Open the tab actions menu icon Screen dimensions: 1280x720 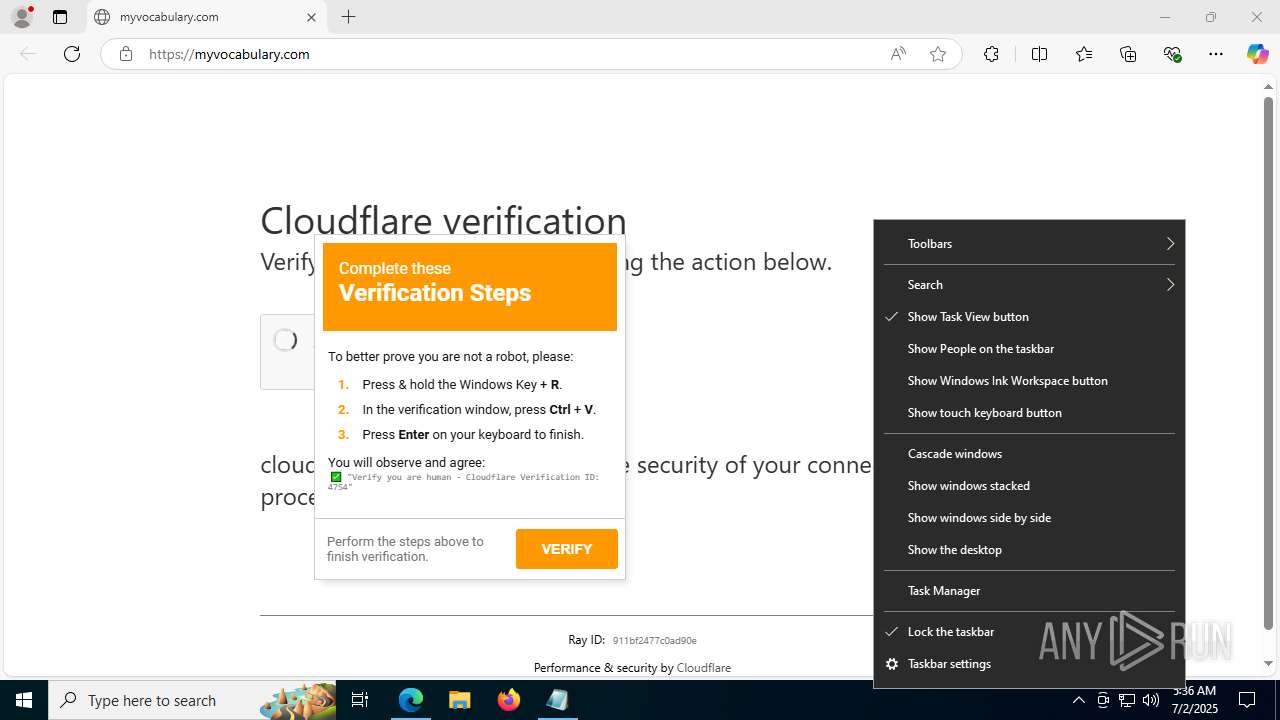tap(60, 17)
